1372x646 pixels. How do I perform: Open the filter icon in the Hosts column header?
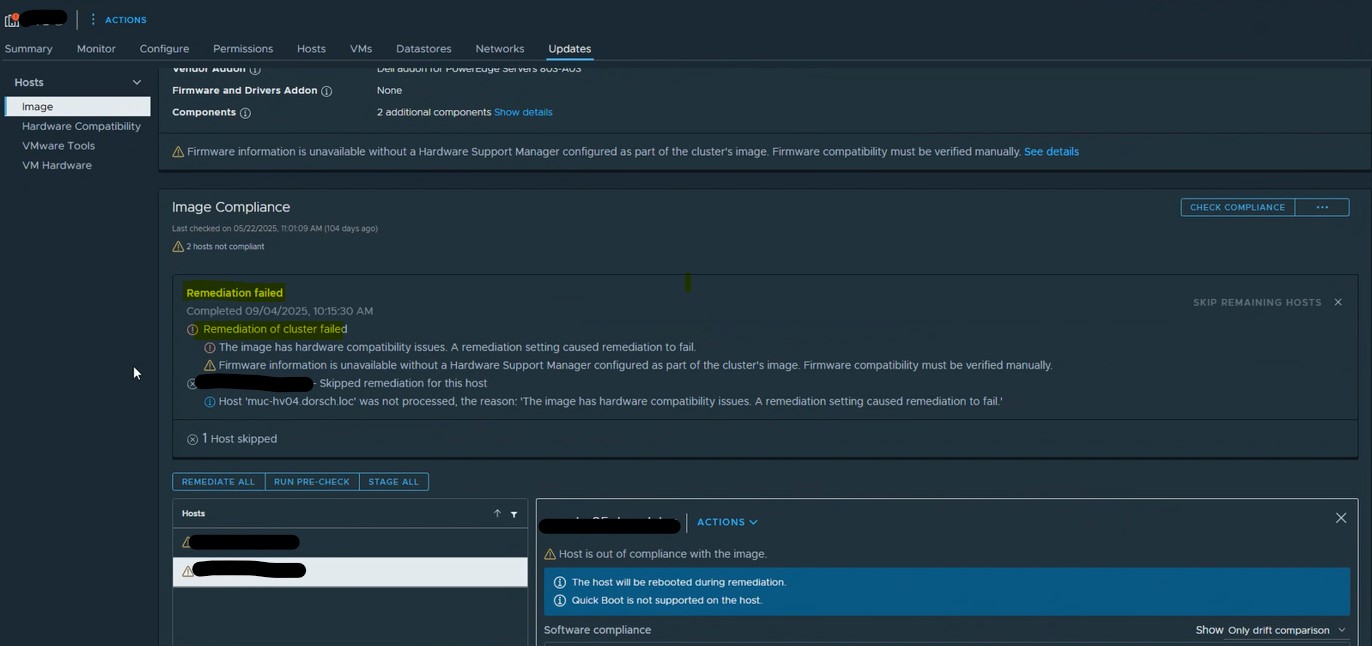(514, 513)
